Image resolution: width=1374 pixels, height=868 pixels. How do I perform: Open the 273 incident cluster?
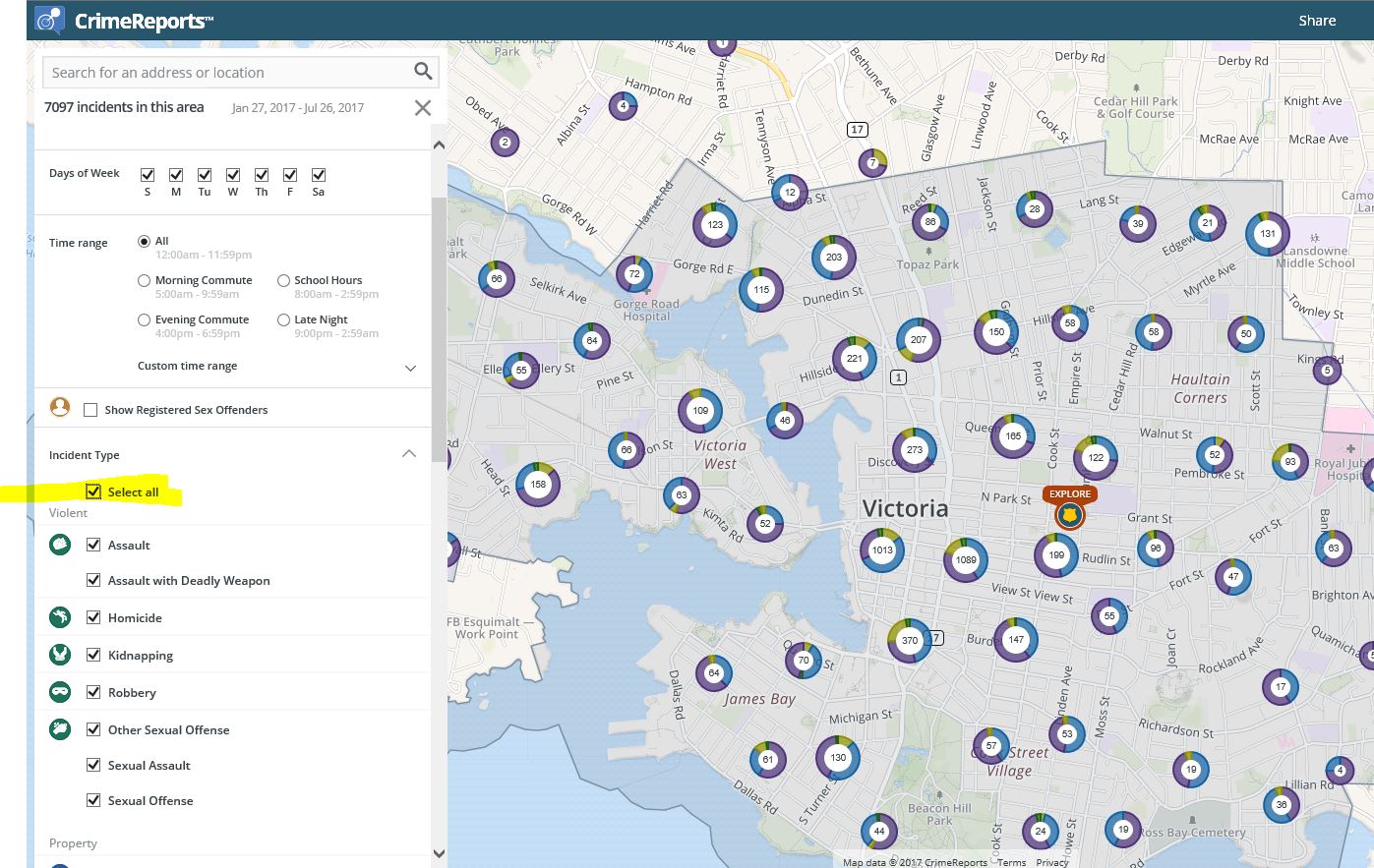pyautogui.click(x=915, y=450)
